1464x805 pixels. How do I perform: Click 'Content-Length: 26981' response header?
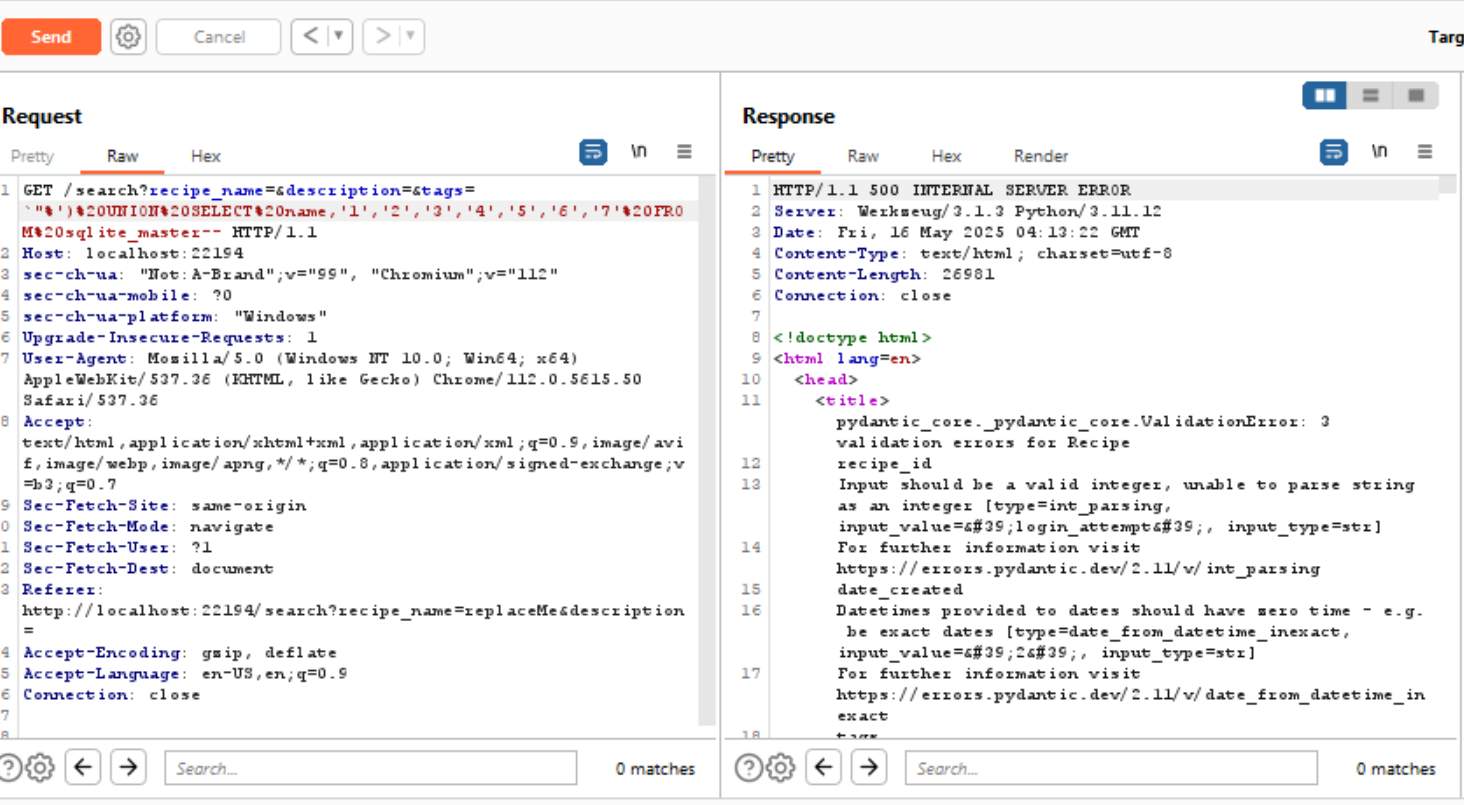point(884,274)
